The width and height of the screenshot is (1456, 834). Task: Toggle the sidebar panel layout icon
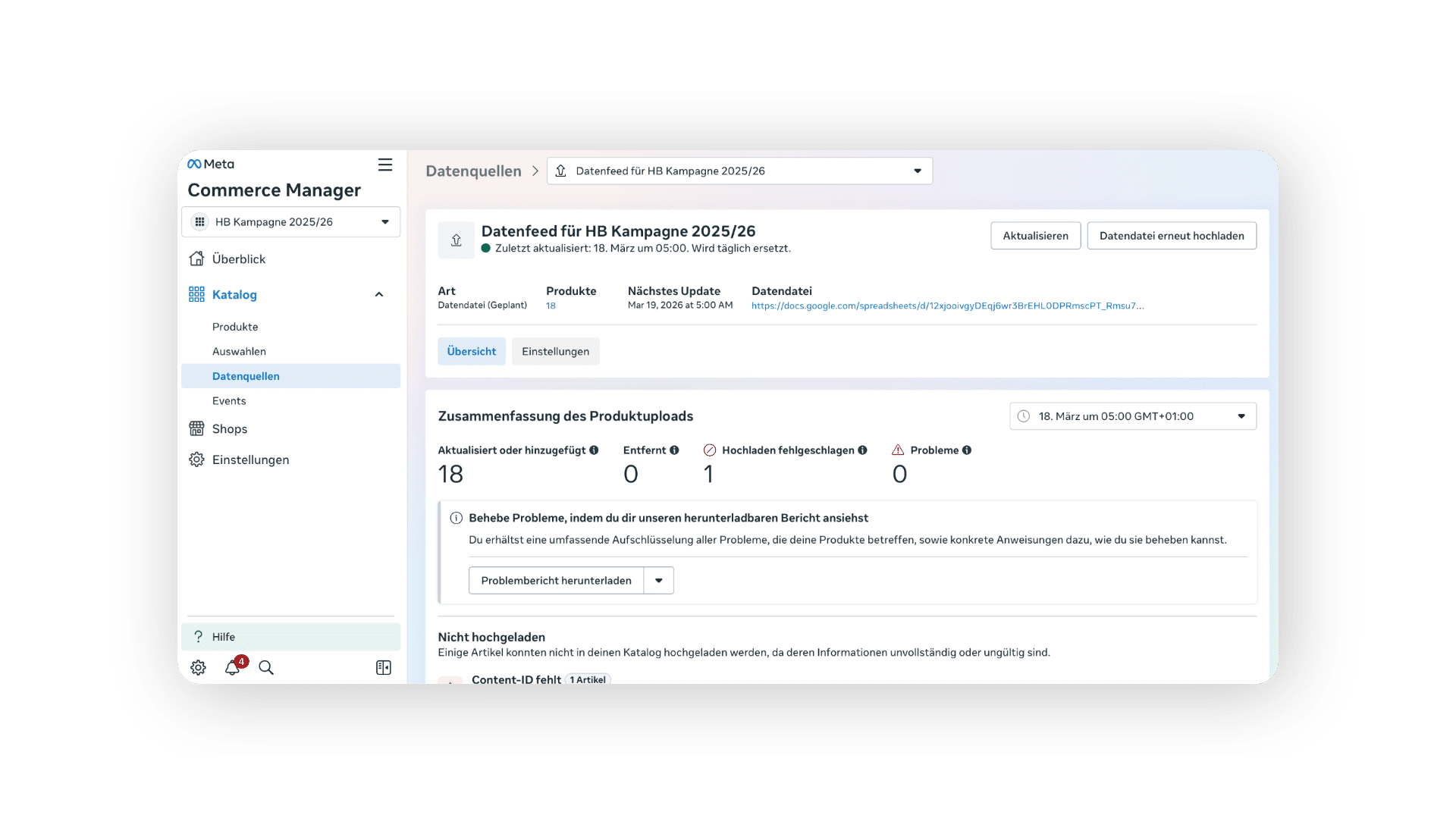(x=384, y=667)
